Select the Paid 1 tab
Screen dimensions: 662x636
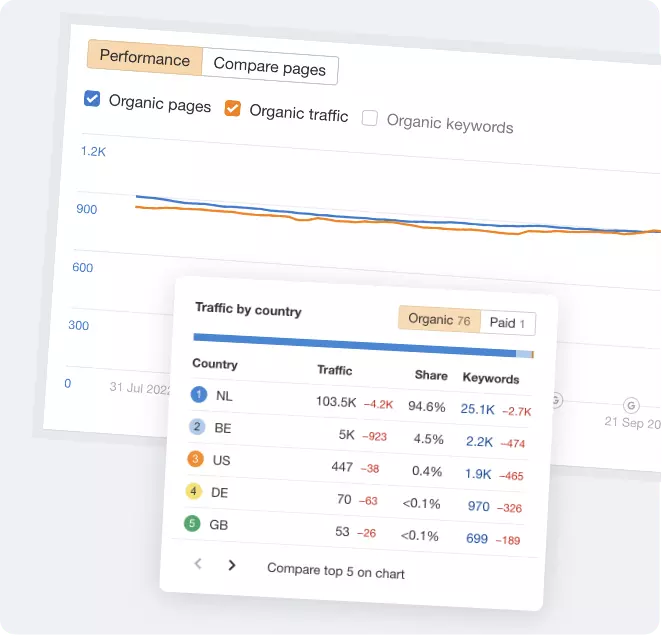click(x=508, y=323)
